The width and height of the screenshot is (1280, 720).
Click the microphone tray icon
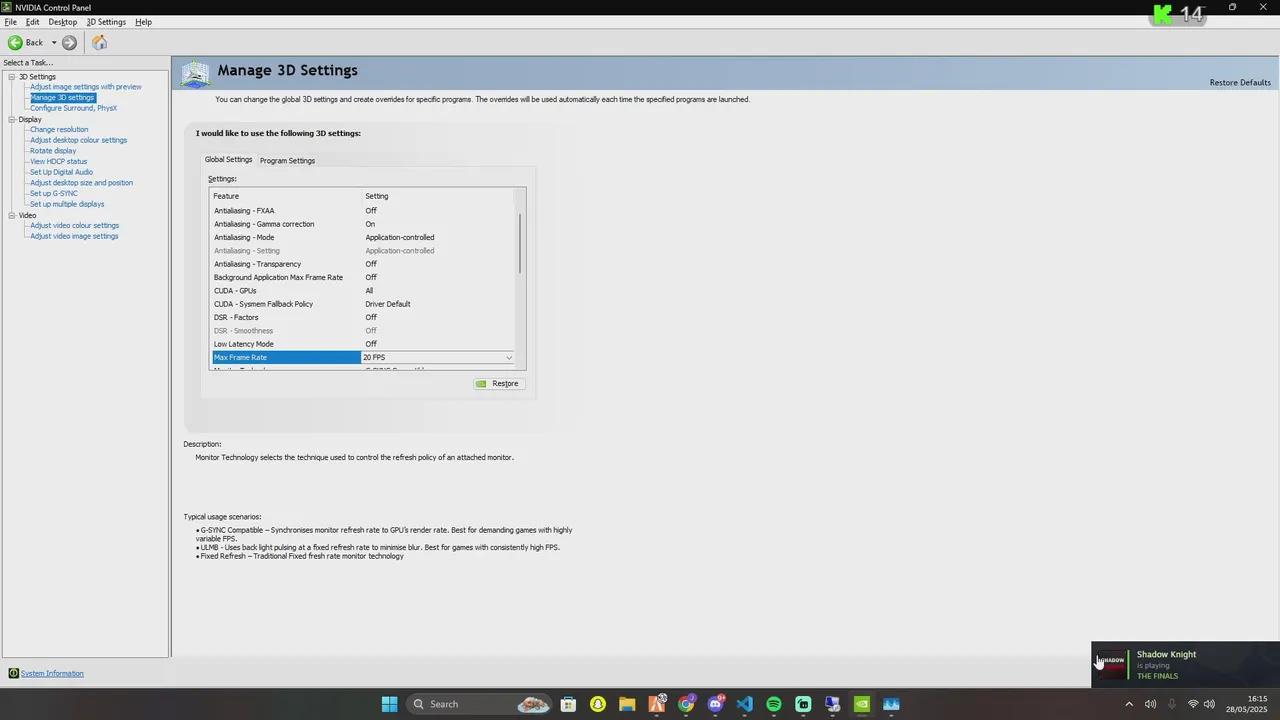[1171, 704]
